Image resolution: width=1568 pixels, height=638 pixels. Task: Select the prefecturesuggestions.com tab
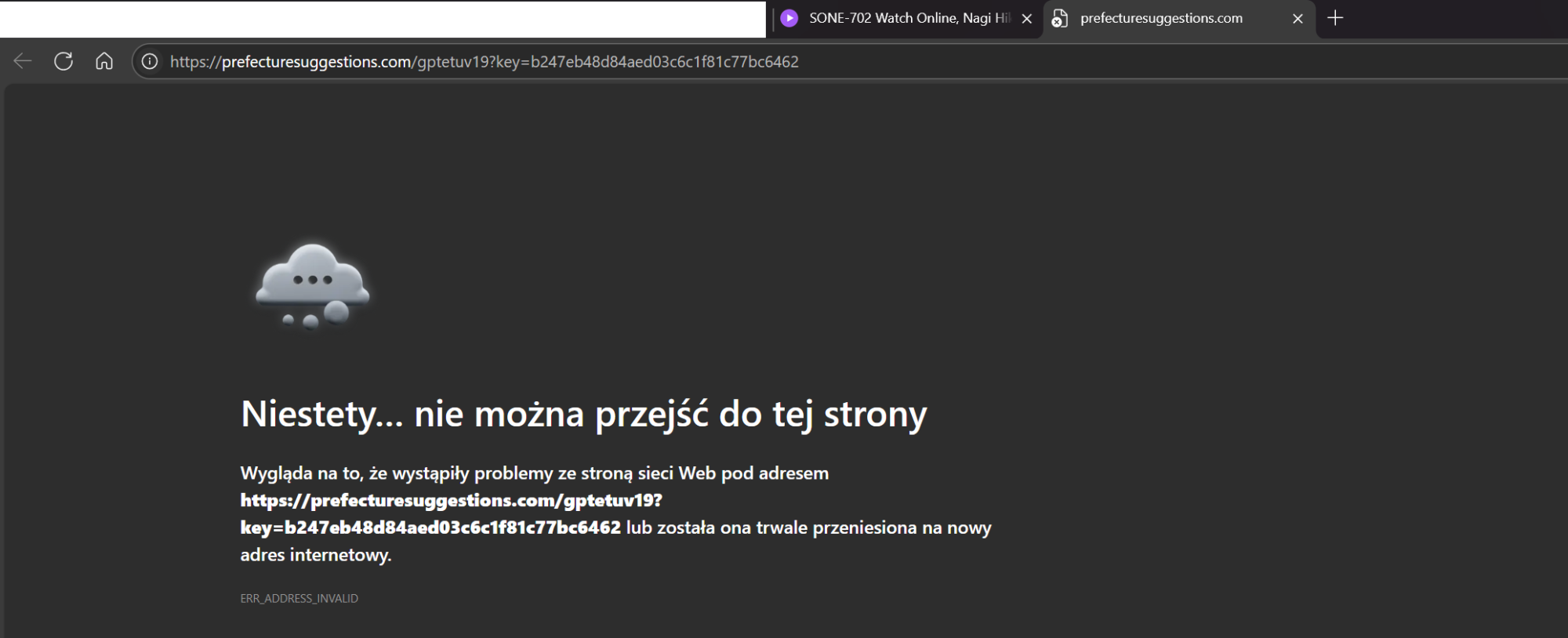(x=1160, y=18)
